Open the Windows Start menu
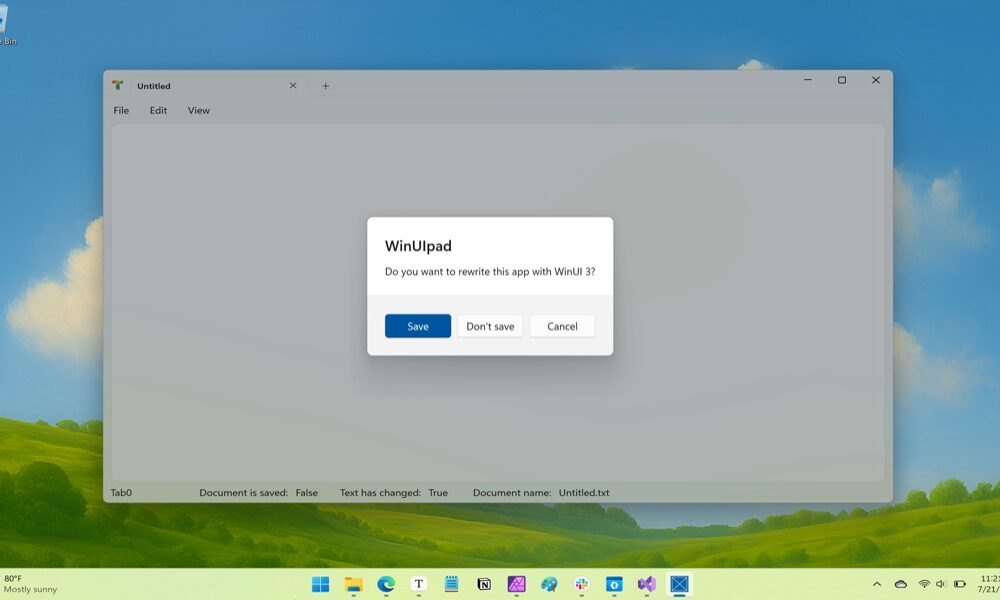This screenshot has width=1000, height=600. tap(320, 583)
